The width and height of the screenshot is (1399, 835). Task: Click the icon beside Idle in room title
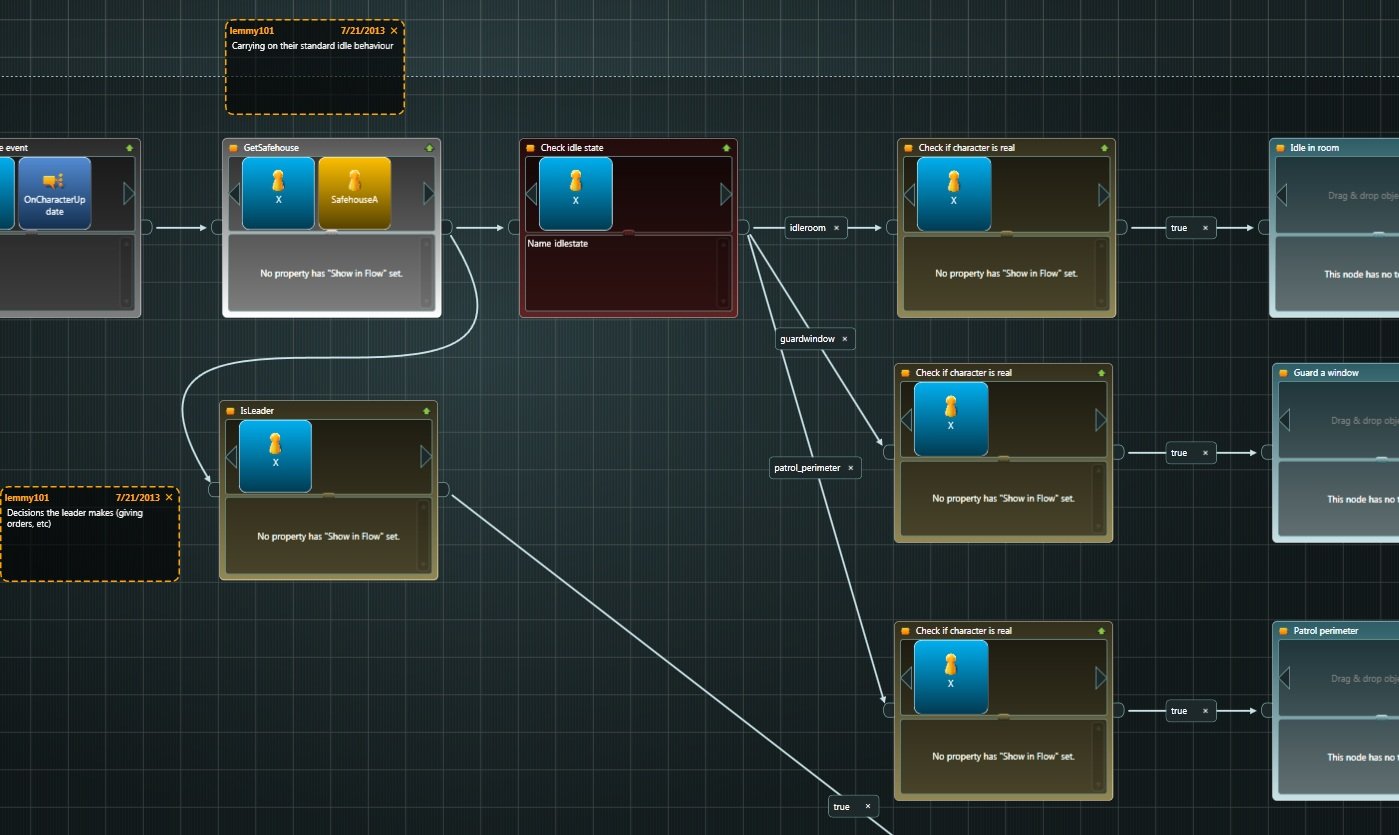coord(1281,148)
